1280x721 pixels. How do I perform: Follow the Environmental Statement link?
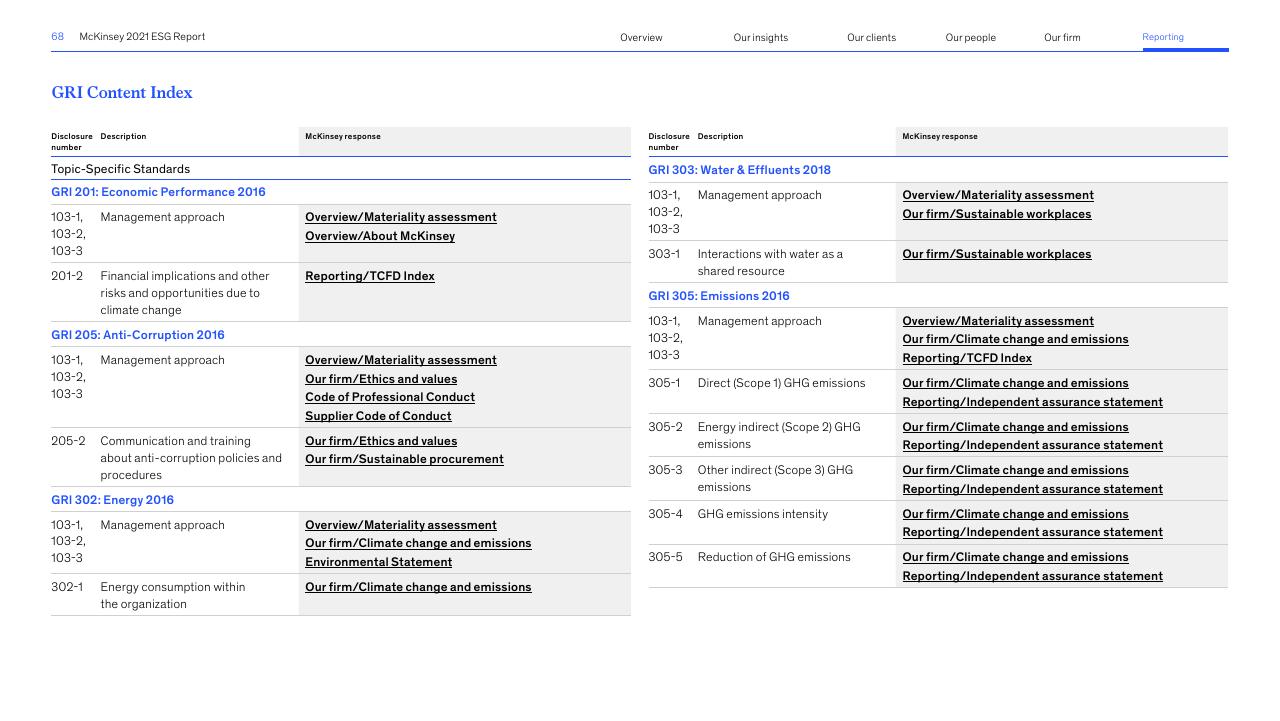tap(378, 562)
